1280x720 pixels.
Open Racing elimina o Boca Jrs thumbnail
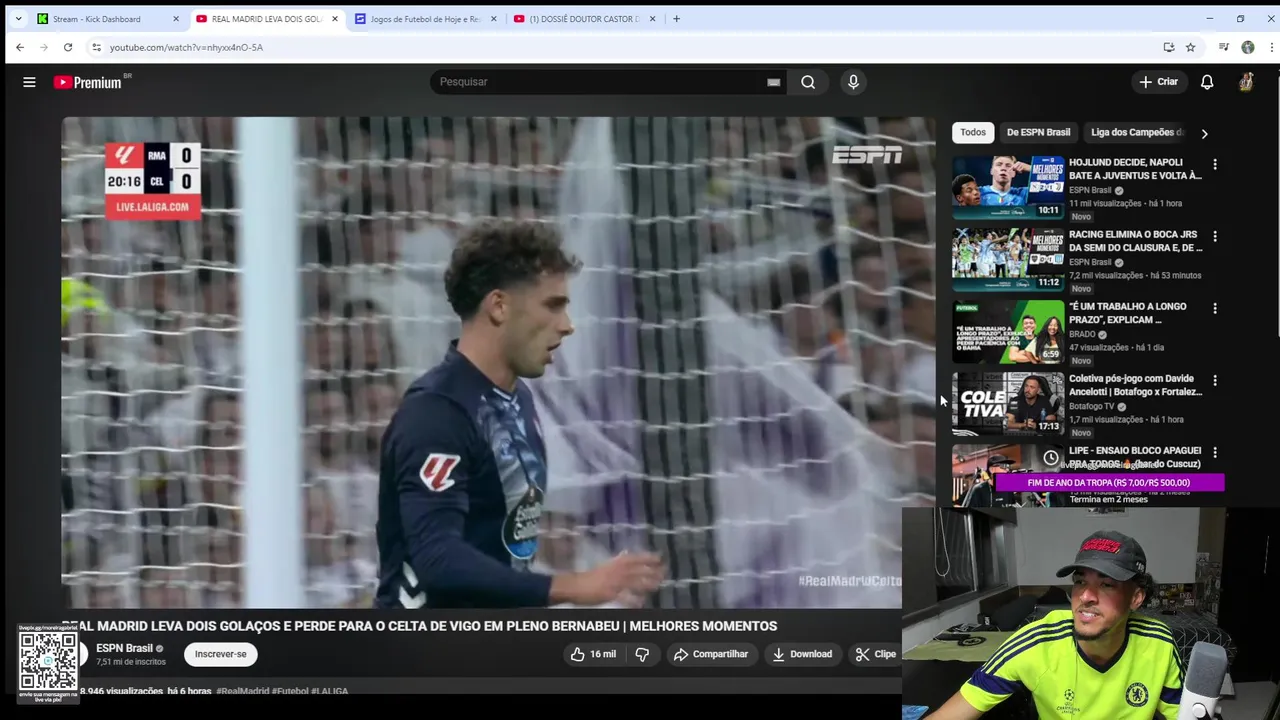(x=1008, y=259)
